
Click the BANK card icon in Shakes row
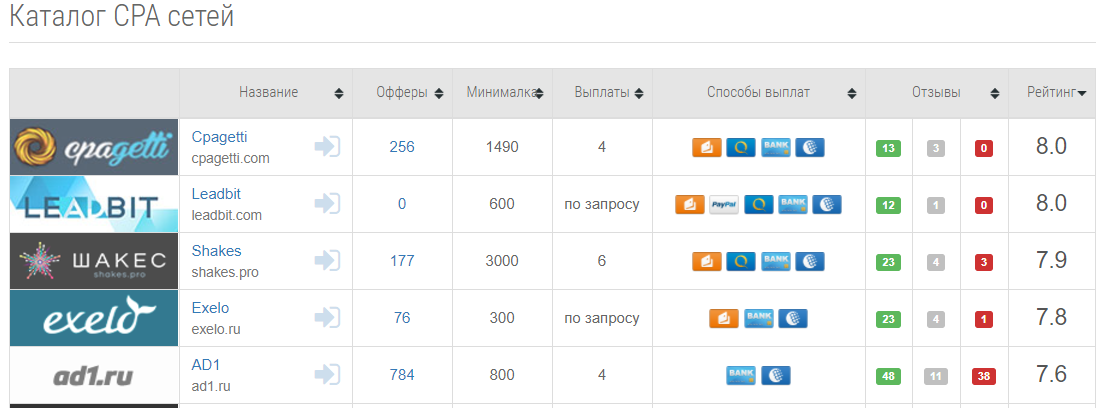click(x=776, y=261)
